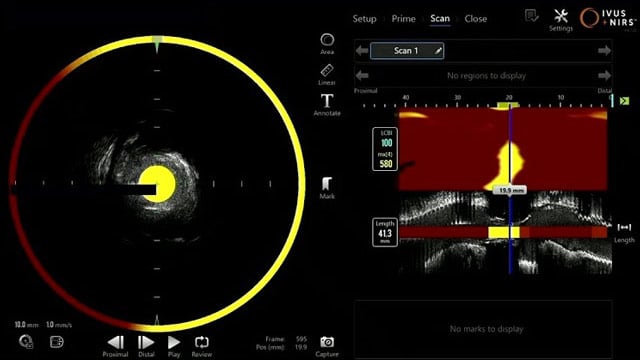Viewport: 640px width, 360px height.
Task: Switch to the Setup step
Action: [x=364, y=19]
